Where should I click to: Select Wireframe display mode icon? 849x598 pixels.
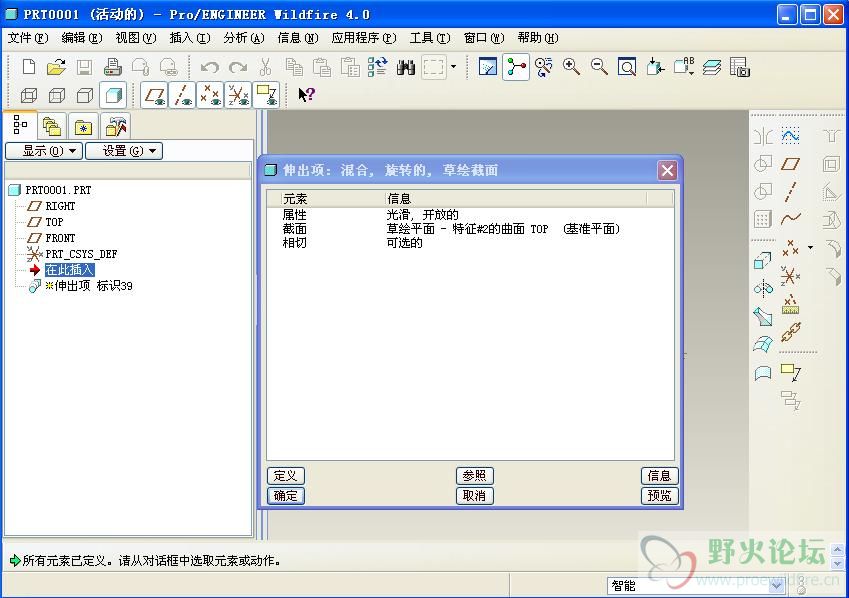(29, 96)
